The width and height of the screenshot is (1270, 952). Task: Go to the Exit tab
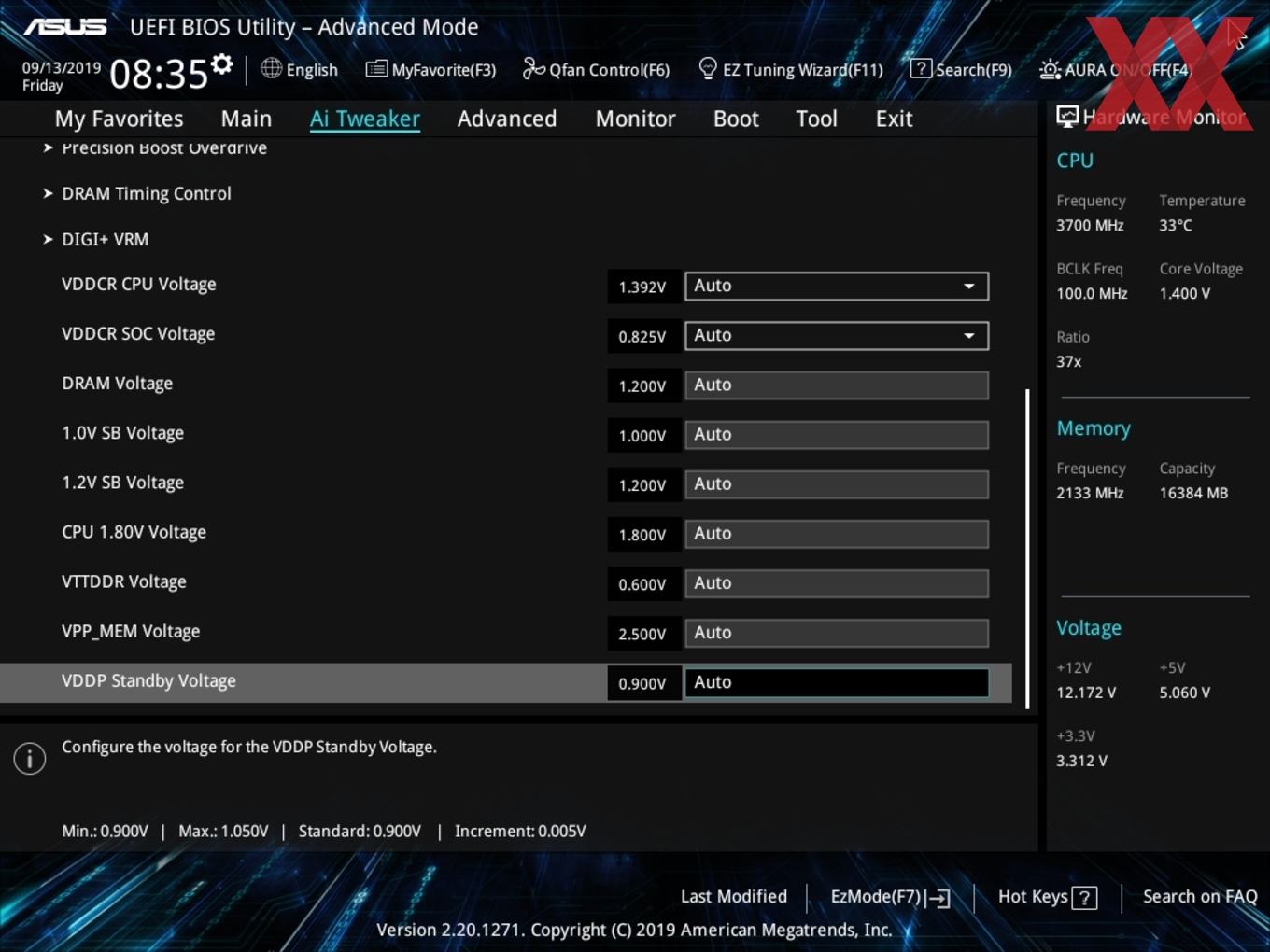pyautogui.click(x=894, y=119)
